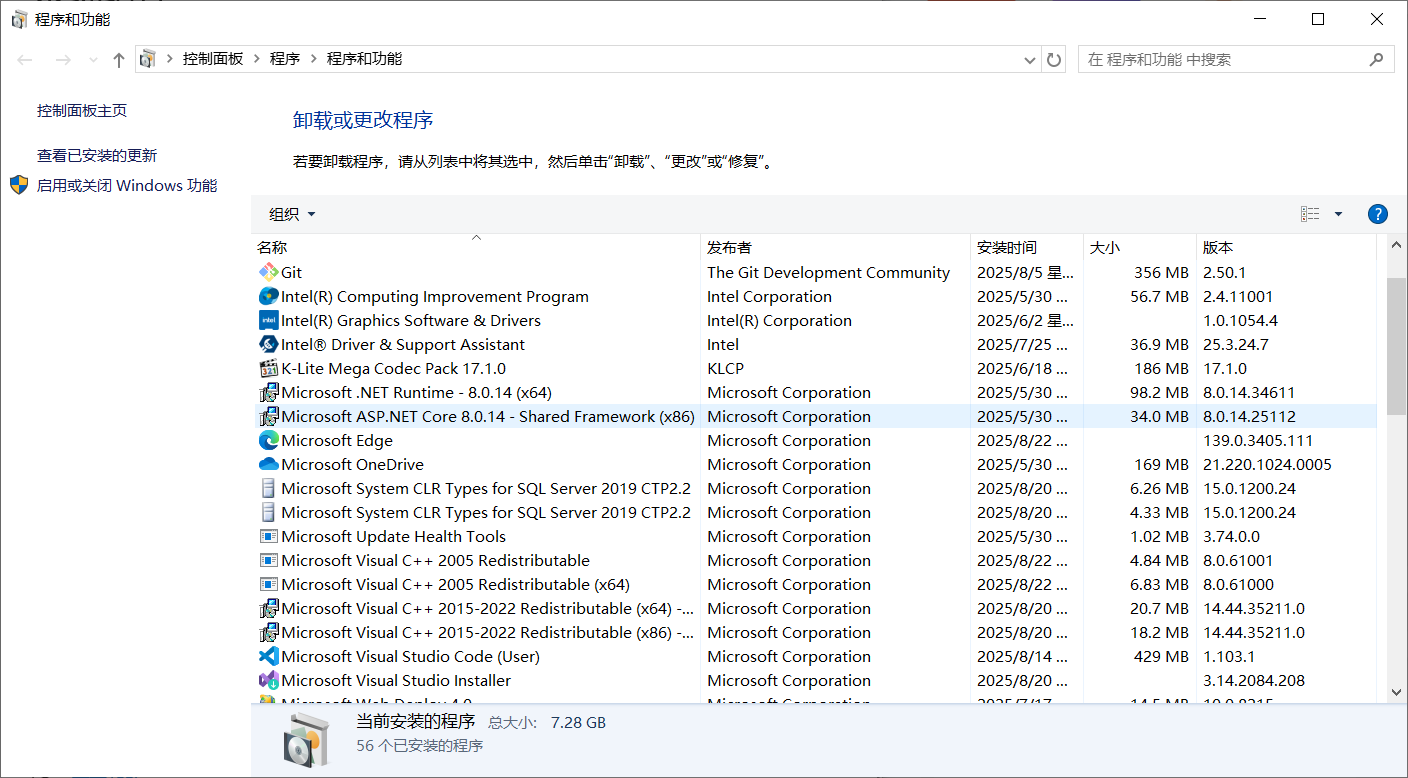Open the help question mark button
Image resolution: width=1408 pixels, height=778 pixels.
(x=1377, y=214)
